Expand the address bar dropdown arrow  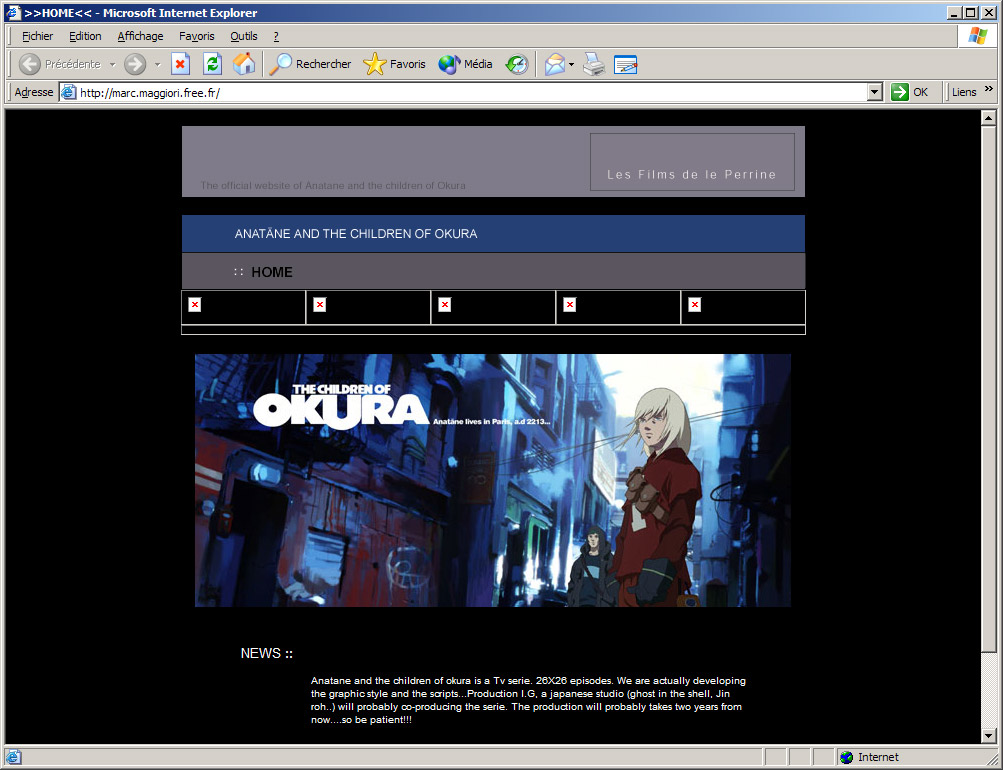coord(875,93)
